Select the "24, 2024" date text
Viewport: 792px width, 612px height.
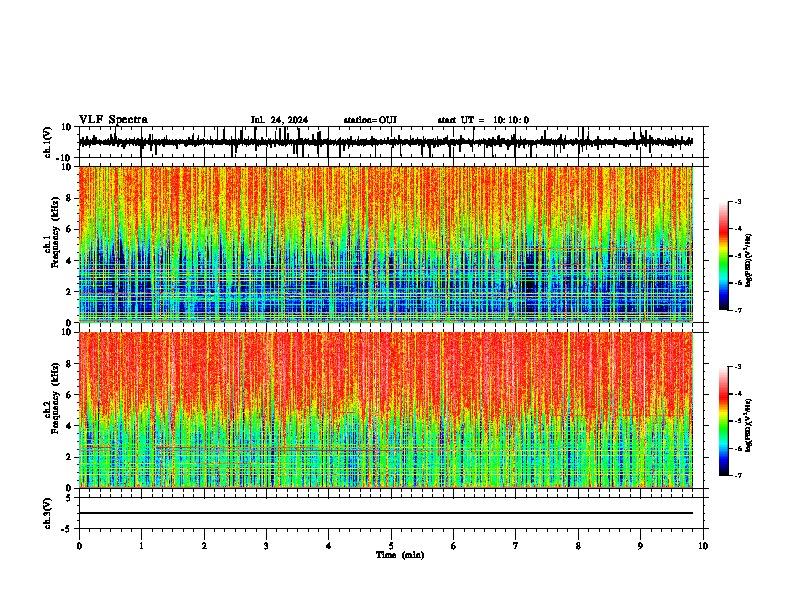click(287, 120)
